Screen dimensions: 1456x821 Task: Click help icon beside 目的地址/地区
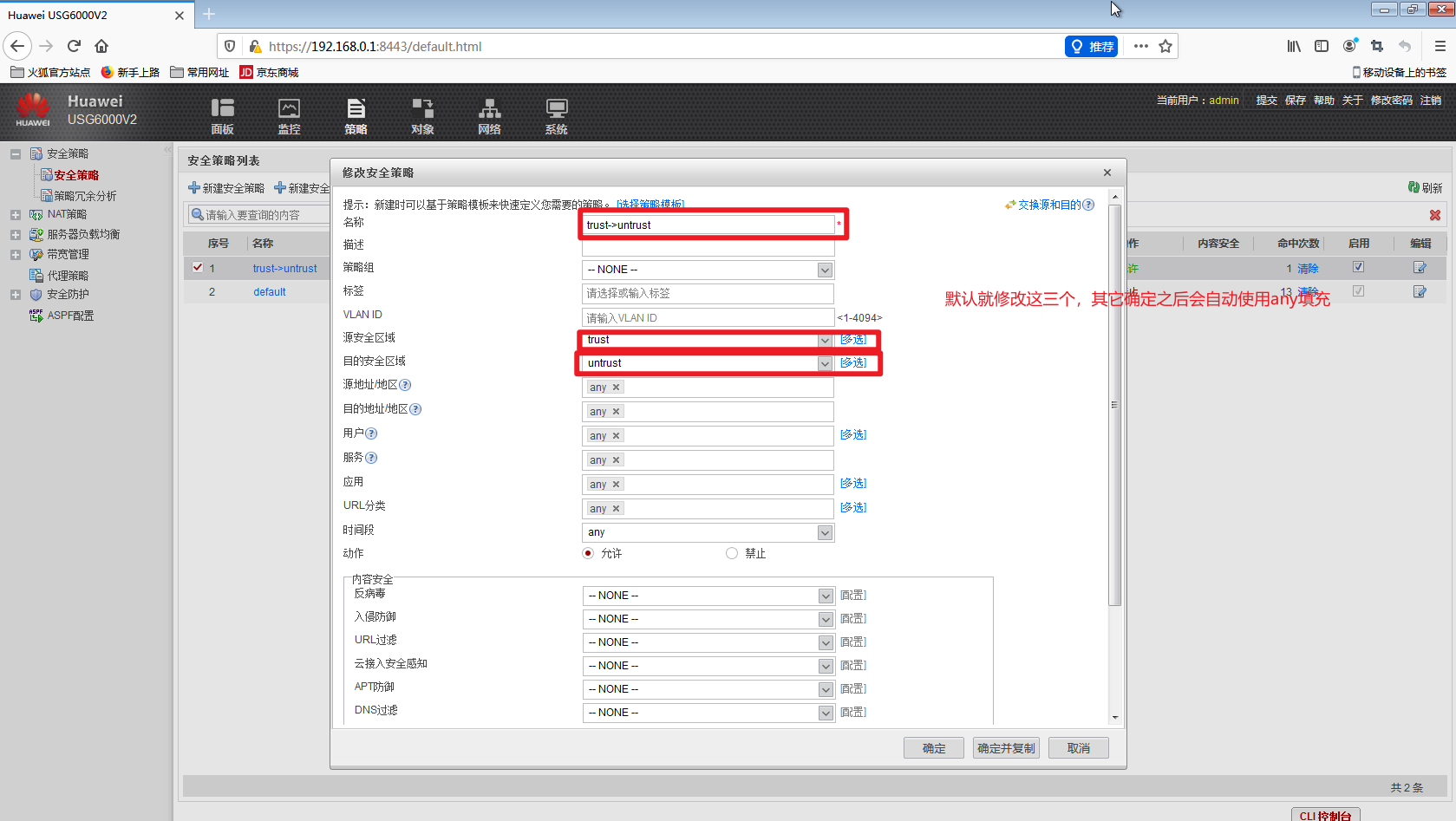pos(415,409)
